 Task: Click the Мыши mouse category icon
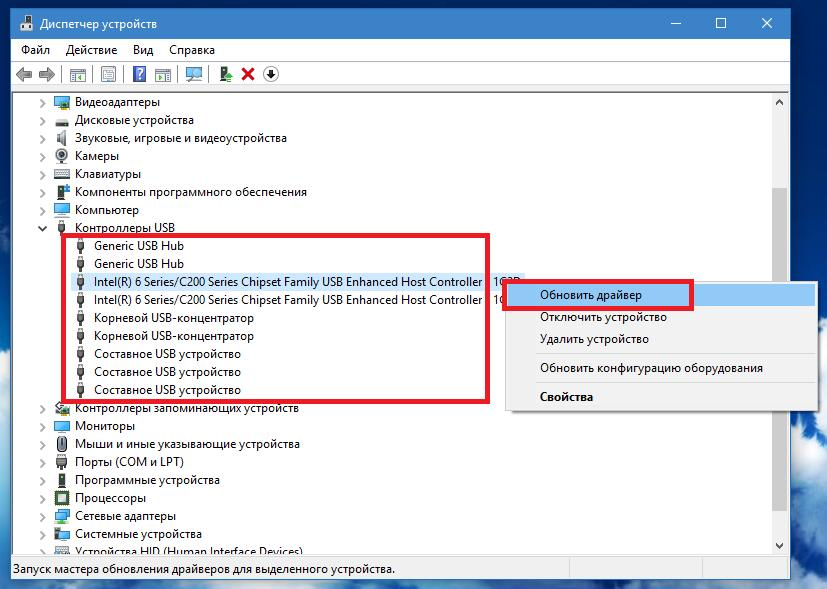62,444
